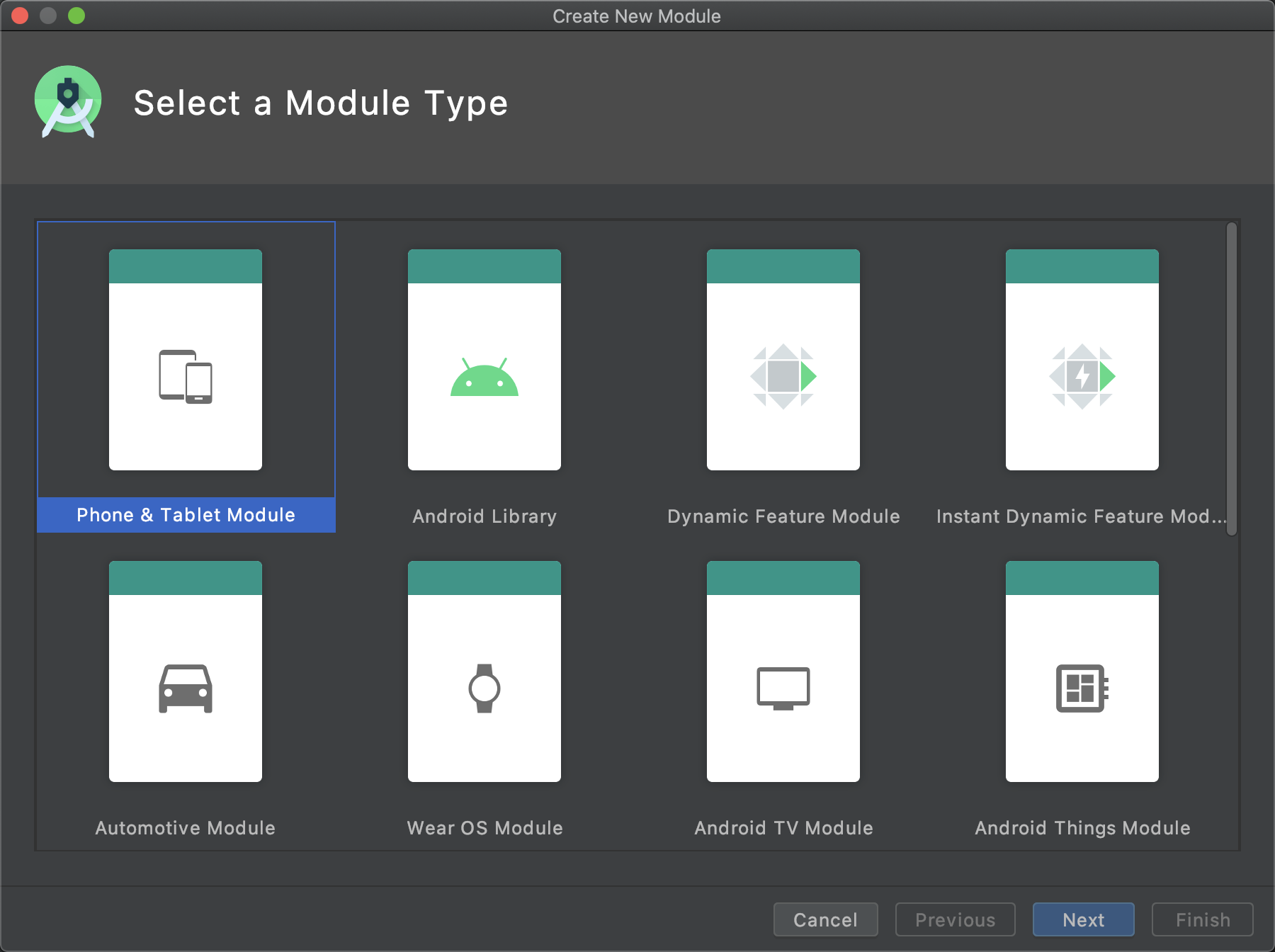This screenshot has width=1275, height=952.
Task: Choose the Dynamic Feature Module diamond icon
Action: pyautogui.click(x=783, y=376)
